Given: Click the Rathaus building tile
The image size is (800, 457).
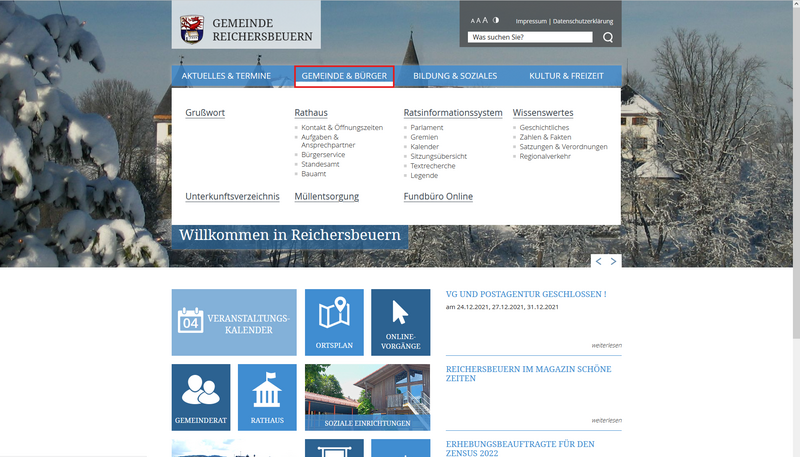Looking at the screenshot, I should (x=267, y=397).
